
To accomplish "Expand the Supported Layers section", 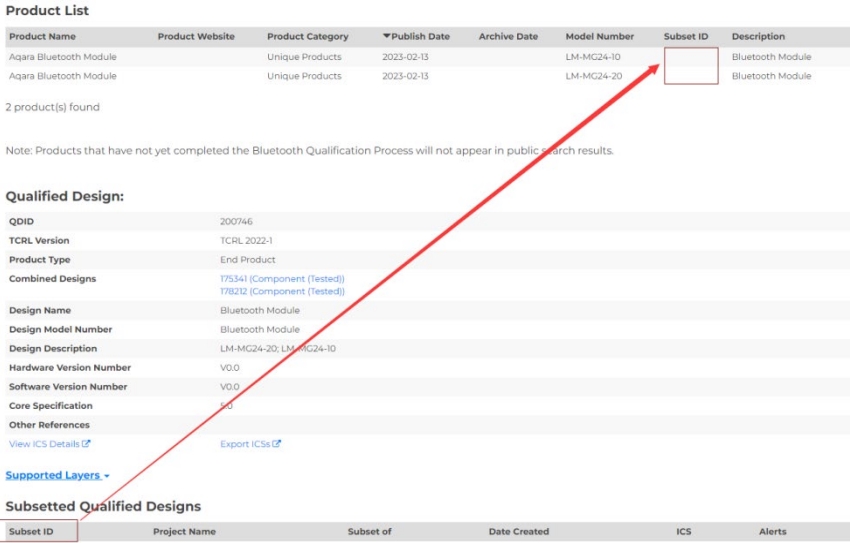I will click(57, 475).
